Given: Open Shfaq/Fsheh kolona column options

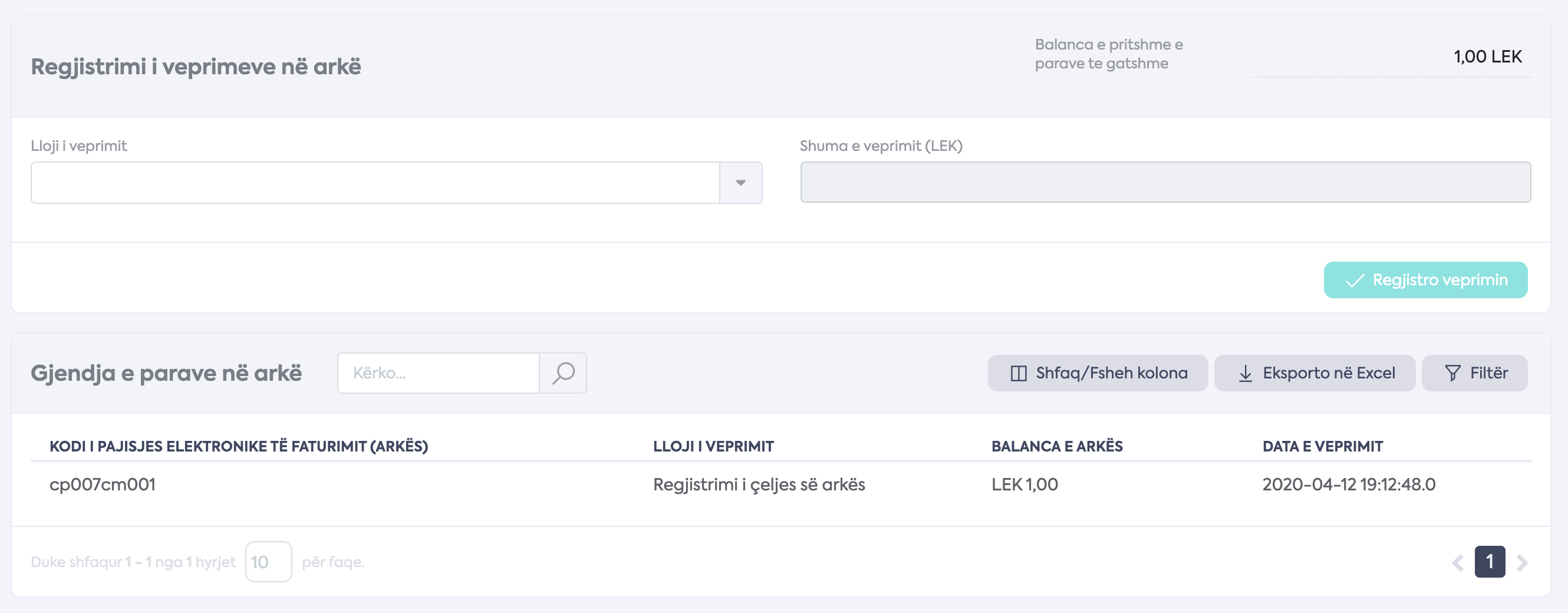Looking at the screenshot, I should [1098, 373].
